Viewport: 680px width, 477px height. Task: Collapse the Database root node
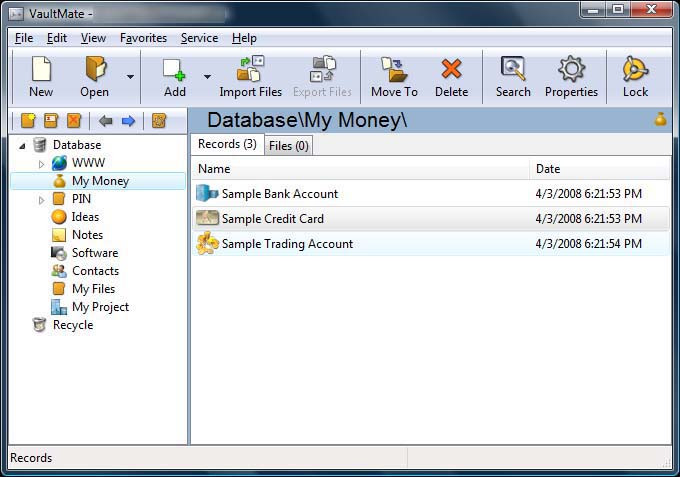click(22, 146)
